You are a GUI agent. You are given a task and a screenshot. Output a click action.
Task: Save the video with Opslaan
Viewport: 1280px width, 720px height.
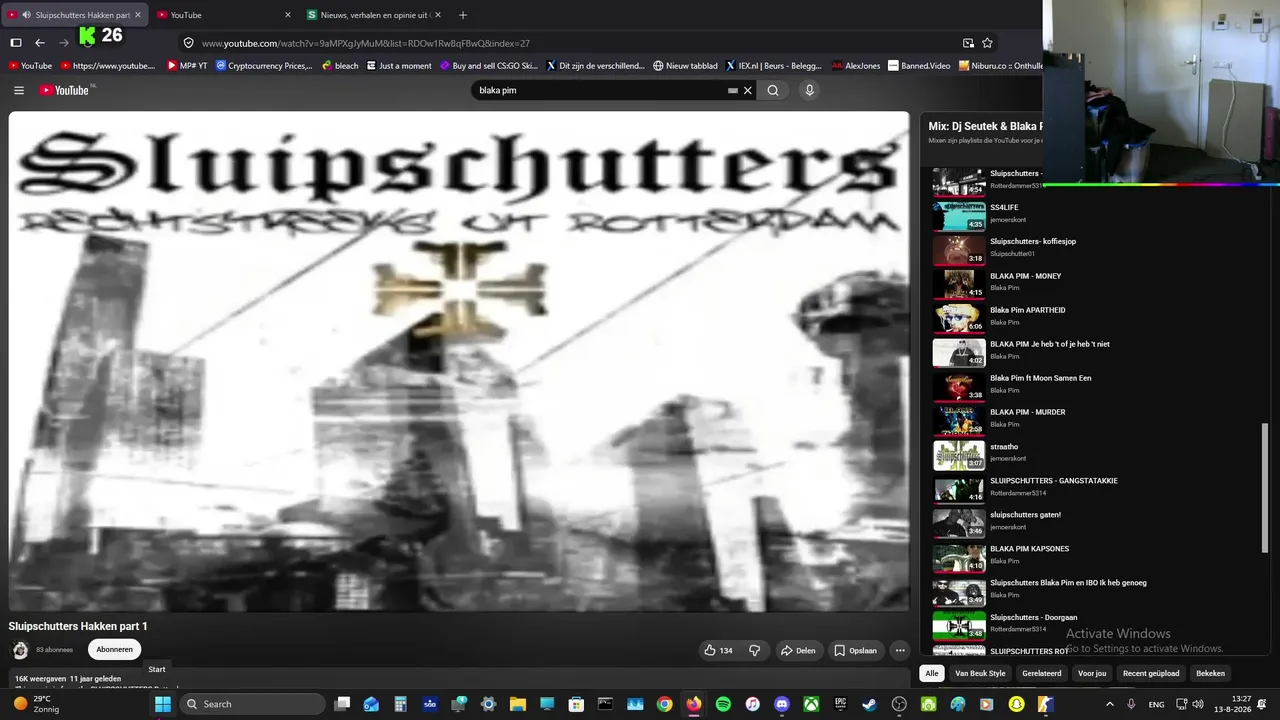pyautogui.click(x=855, y=650)
